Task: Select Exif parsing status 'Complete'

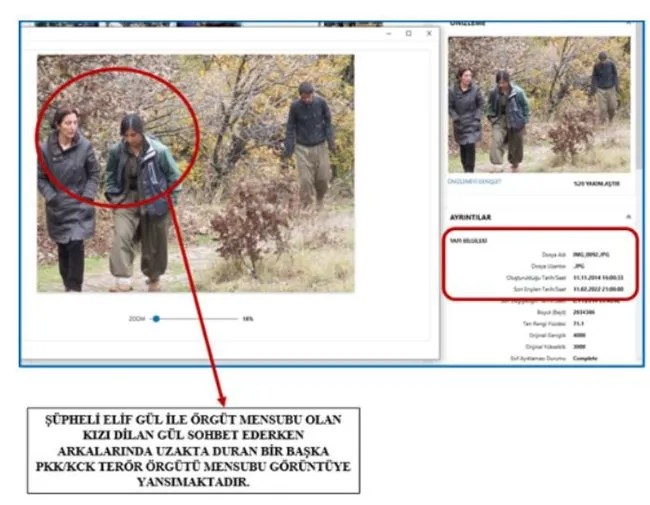Action: [x=585, y=358]
